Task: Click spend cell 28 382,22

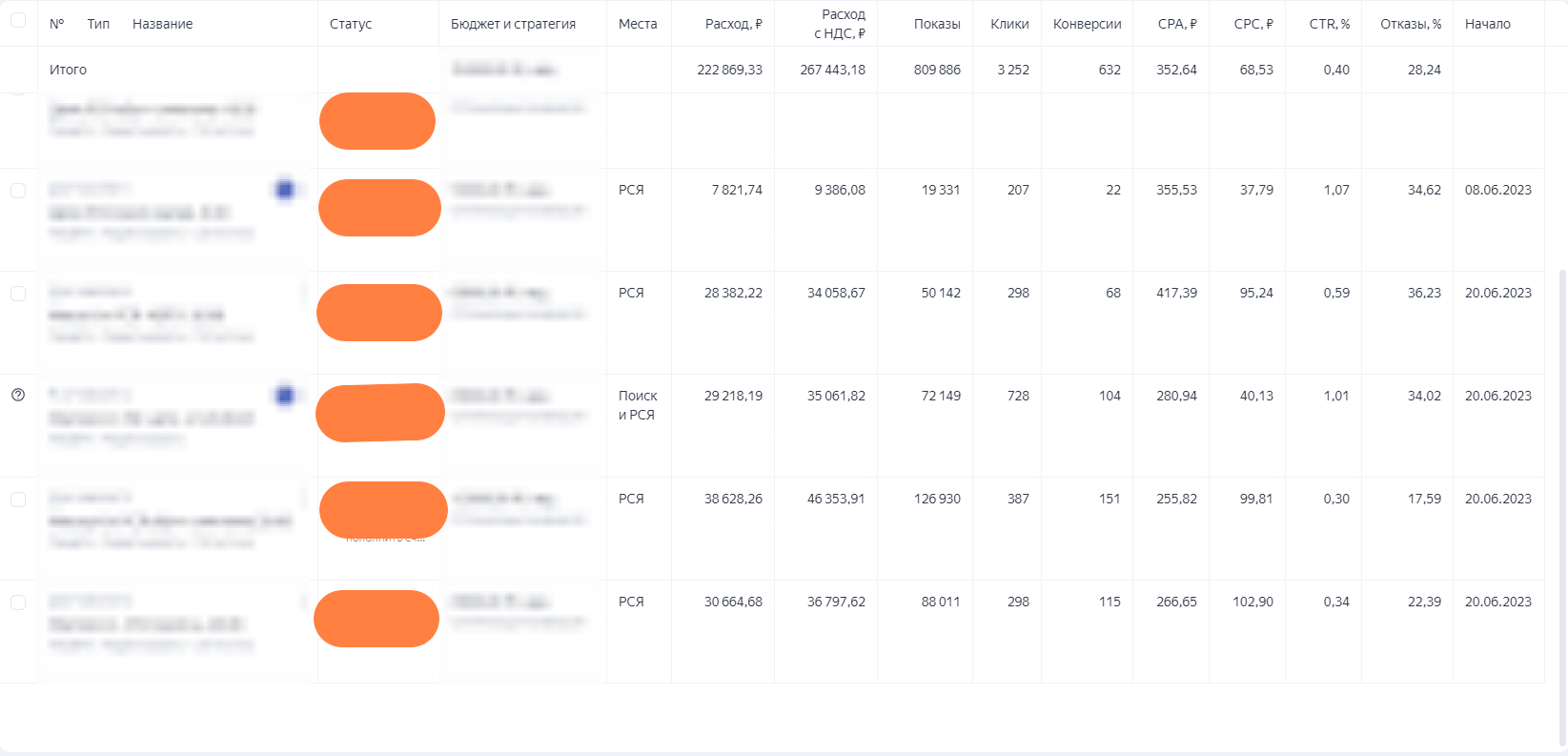Action: click(x=733, y=293)
